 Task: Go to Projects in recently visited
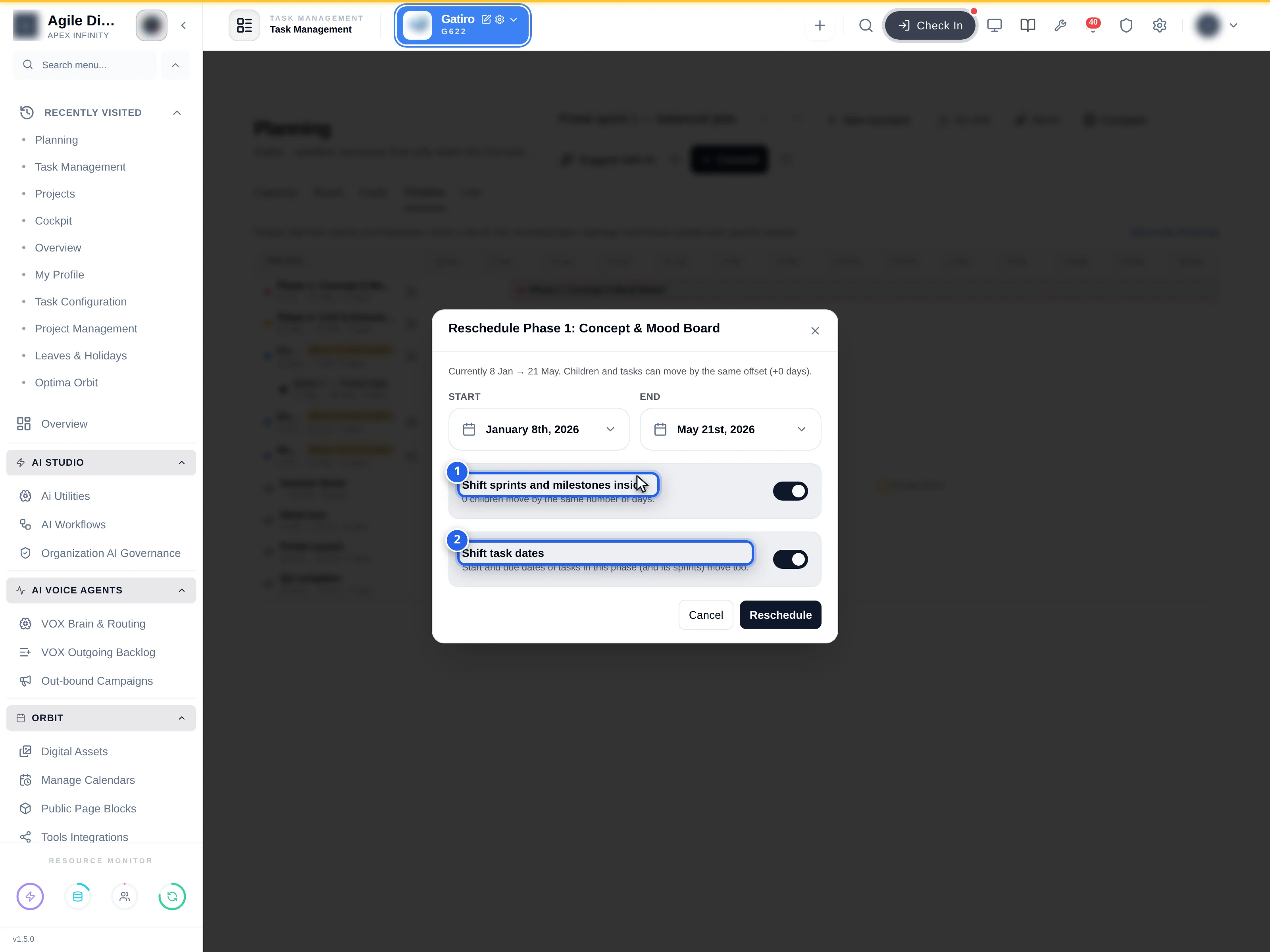coord(54,194)
